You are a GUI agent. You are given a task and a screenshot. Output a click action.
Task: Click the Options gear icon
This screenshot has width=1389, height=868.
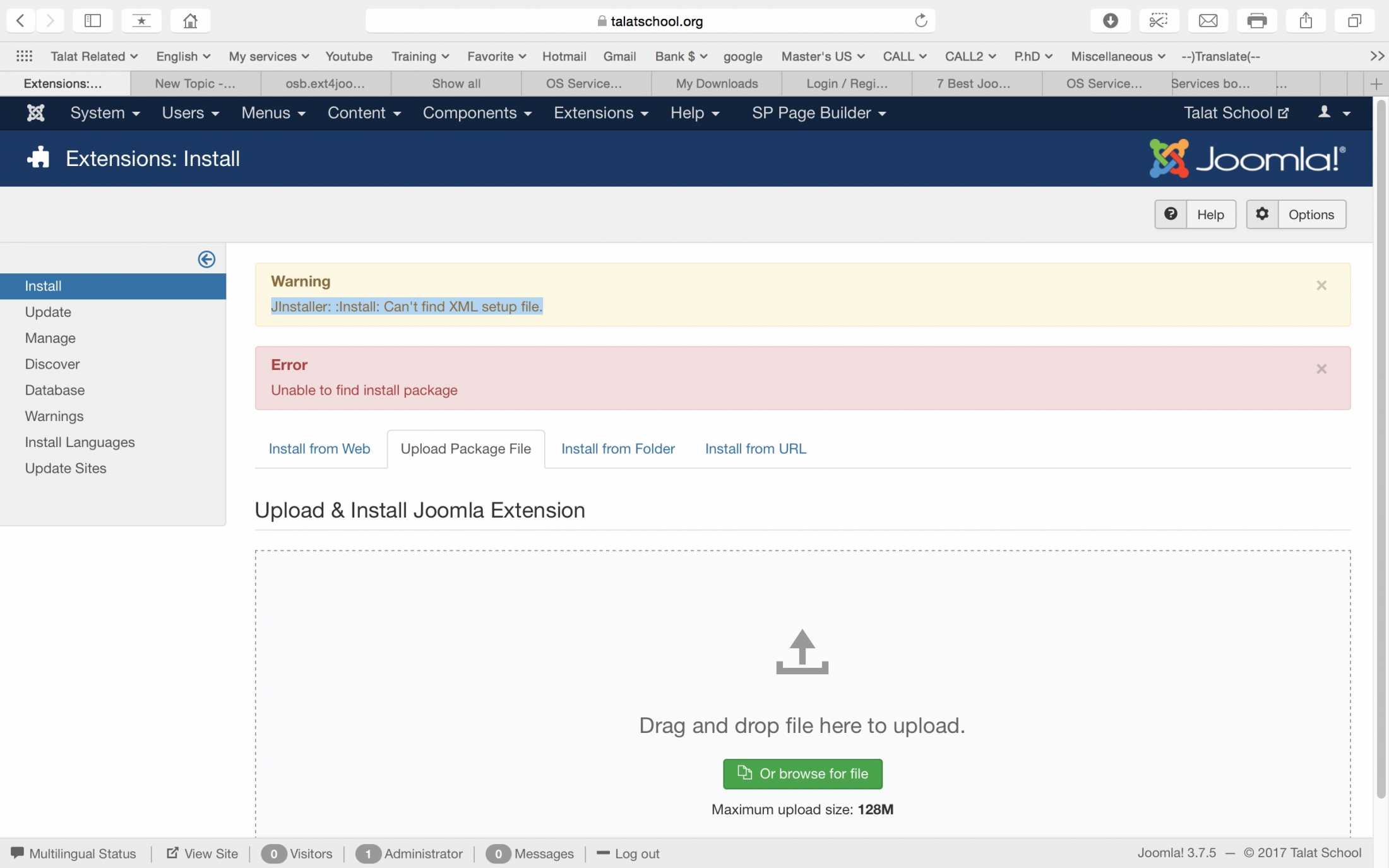coord(1262,215)
